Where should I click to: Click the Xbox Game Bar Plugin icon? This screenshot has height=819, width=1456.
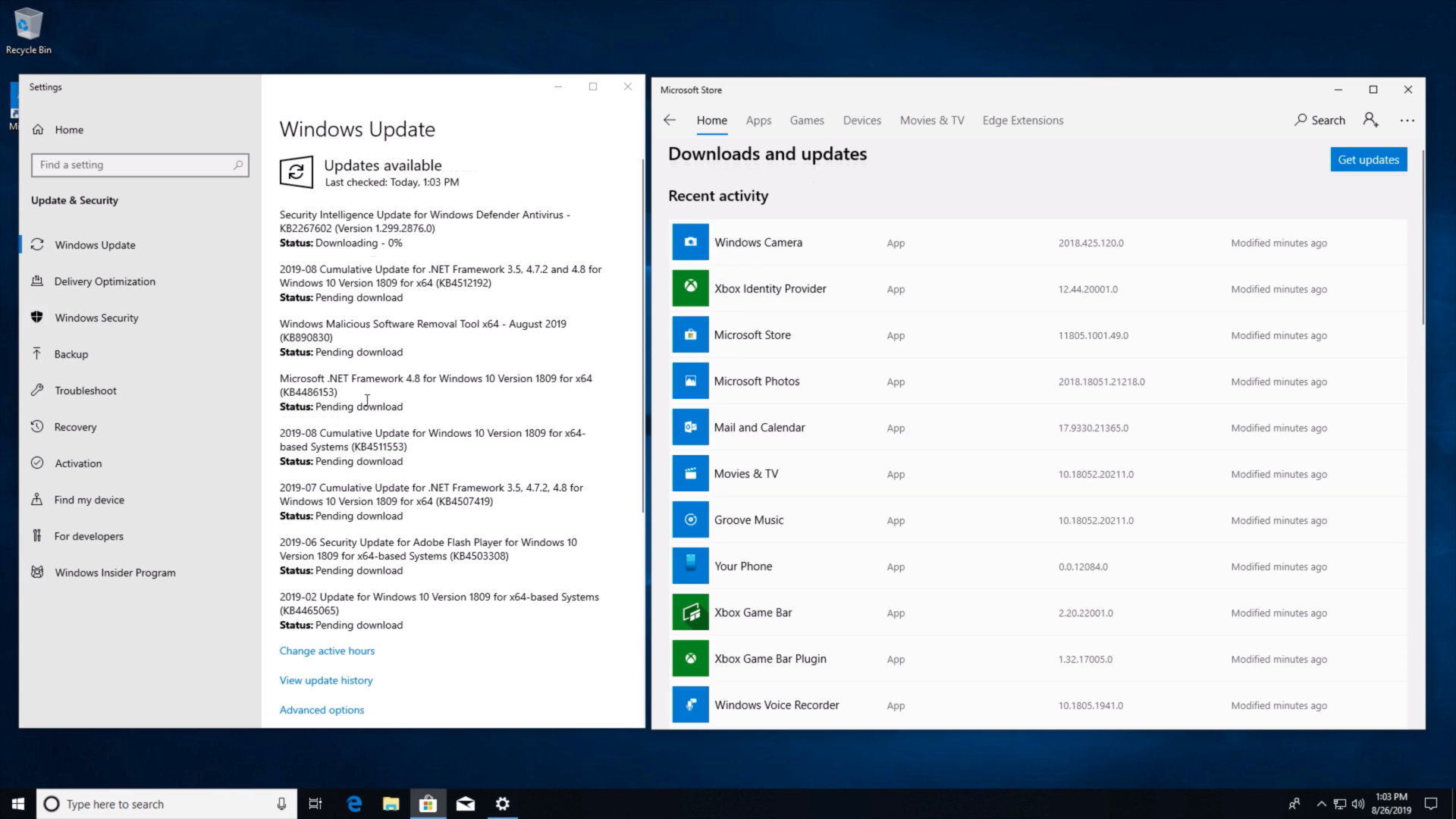coord(690,659)
